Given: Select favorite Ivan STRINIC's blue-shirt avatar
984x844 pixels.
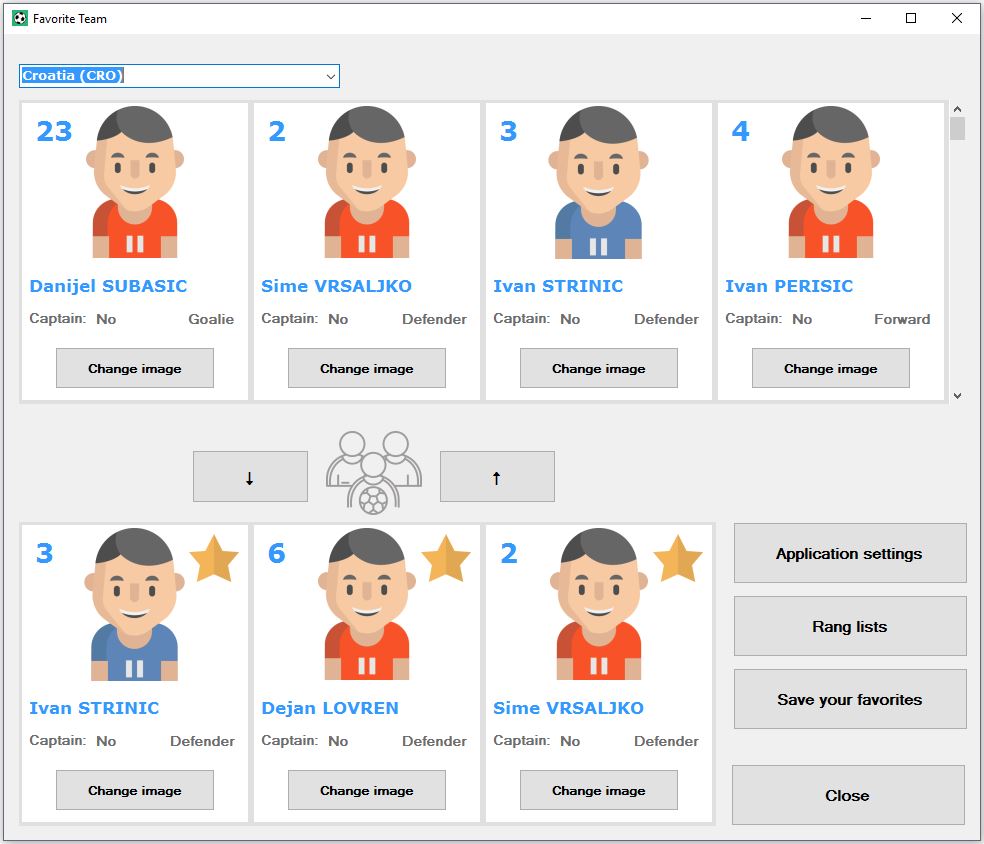Looking at the screenshot, I should pyautogui.click(x=135, y=604).
